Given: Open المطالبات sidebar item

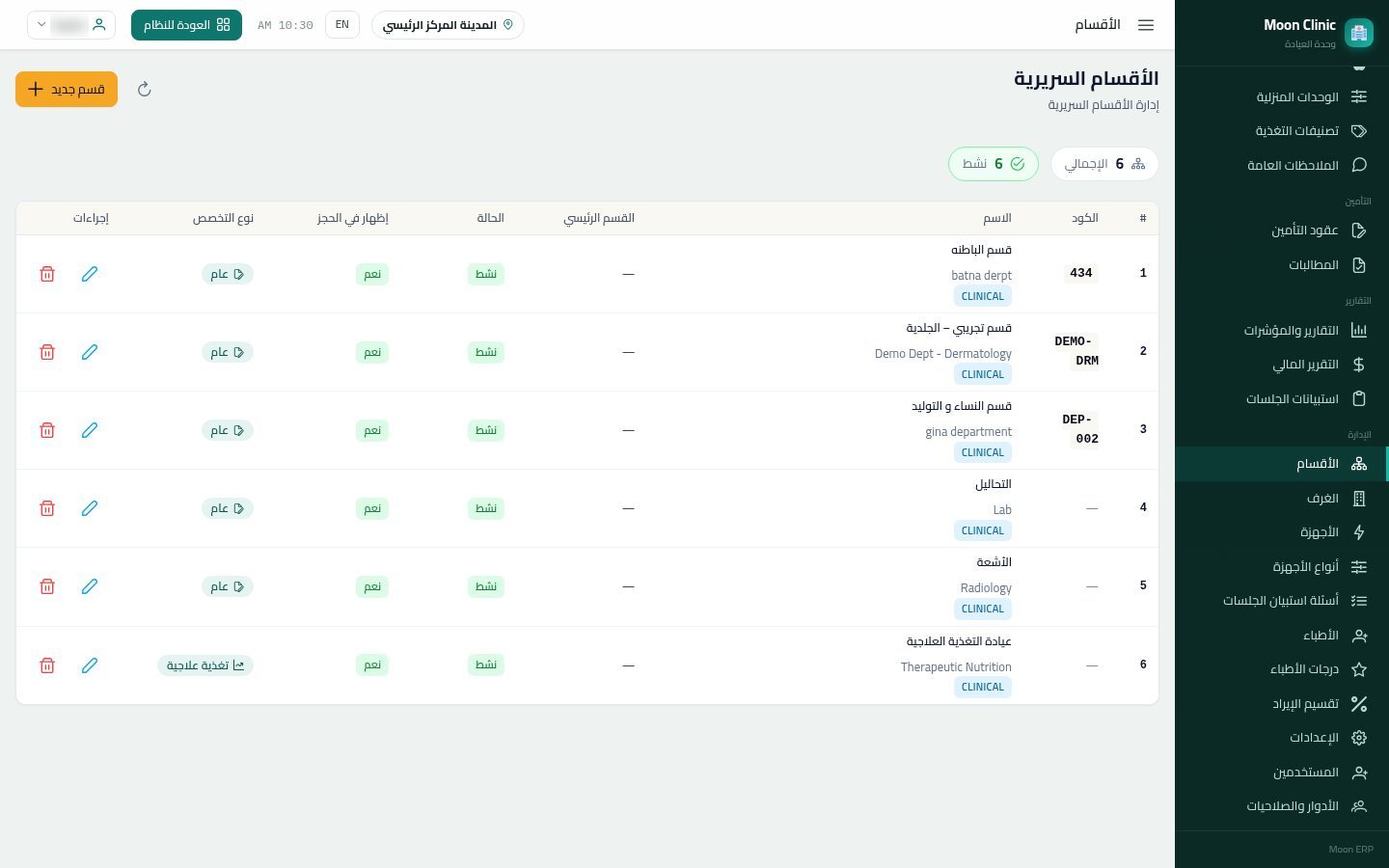Looking at the screenshot, I should [x=1281, y=265].
